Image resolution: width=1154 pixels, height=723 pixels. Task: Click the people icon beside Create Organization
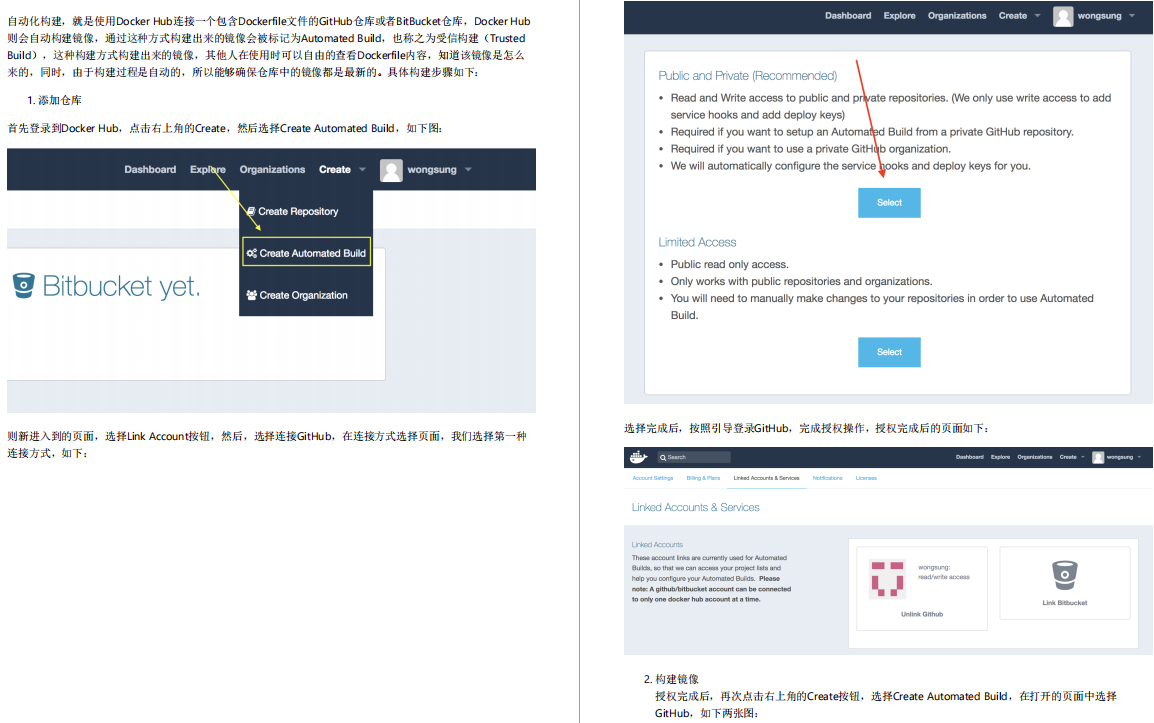point(252,295)
